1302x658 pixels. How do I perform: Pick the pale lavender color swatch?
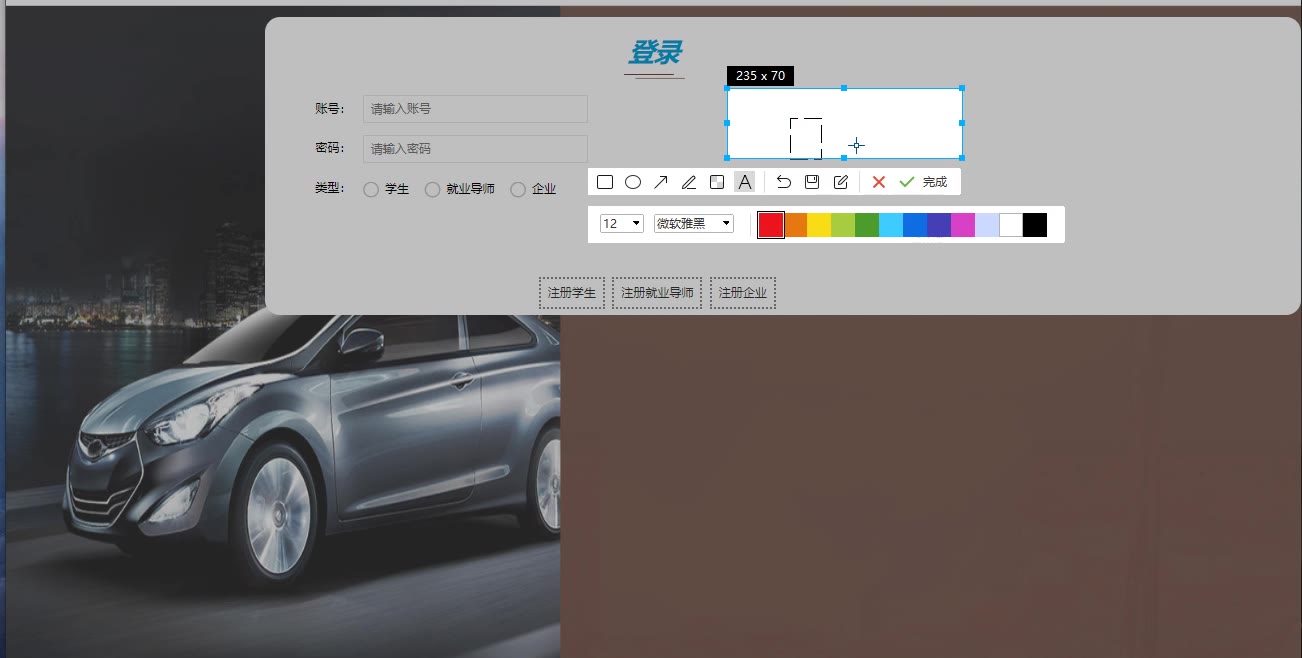(987, 225)
